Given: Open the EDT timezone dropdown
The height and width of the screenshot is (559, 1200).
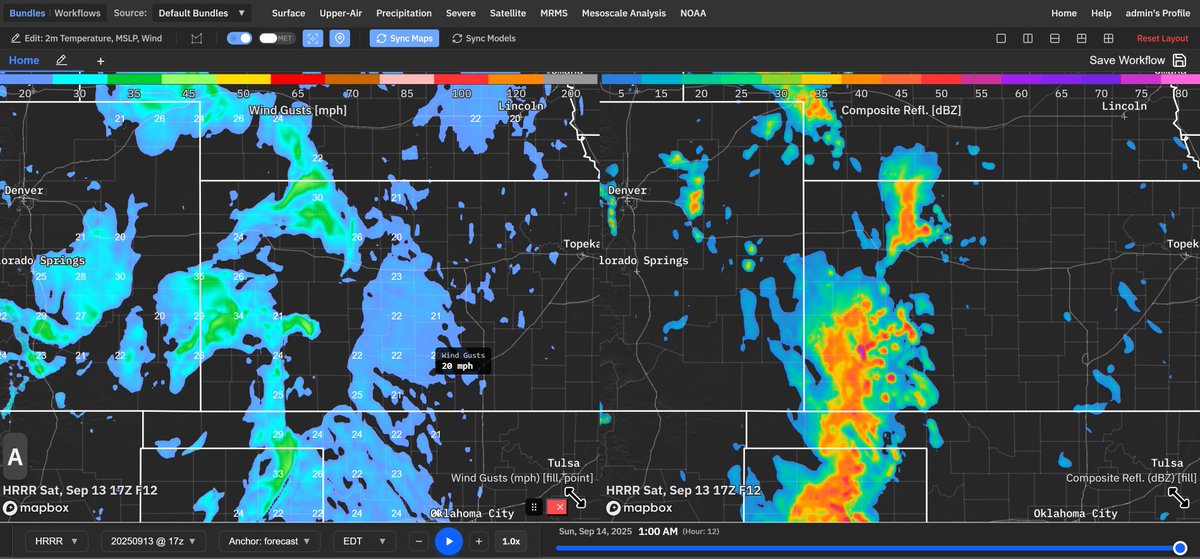Looking at the screenshot, I should (x=365, y=541).
